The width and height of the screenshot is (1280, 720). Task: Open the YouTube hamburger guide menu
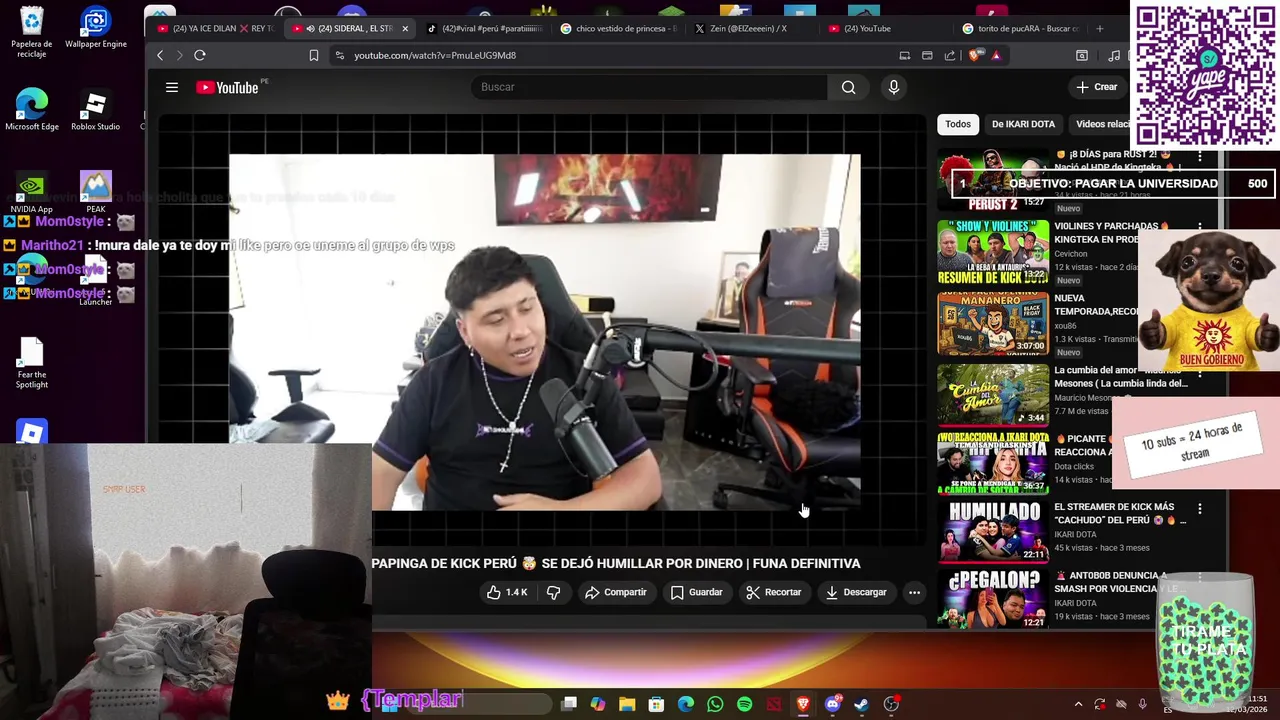(172, 88)
